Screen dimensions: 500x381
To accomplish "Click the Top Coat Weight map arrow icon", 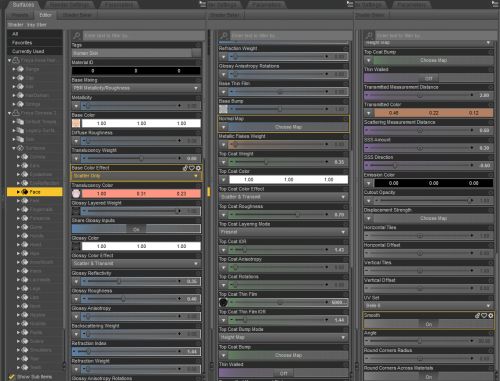I will coord(223,162).
